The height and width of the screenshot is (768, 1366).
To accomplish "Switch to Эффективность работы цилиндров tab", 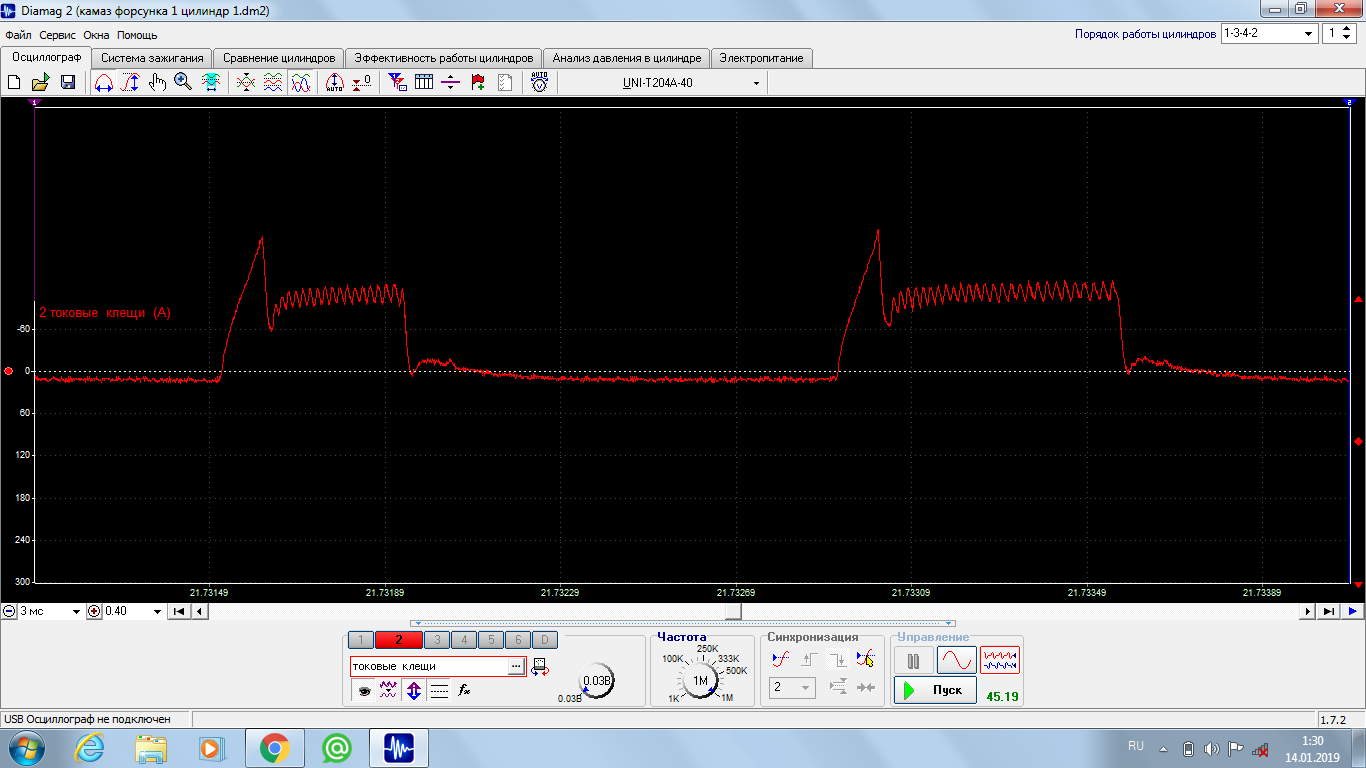I will click(444, 58).
